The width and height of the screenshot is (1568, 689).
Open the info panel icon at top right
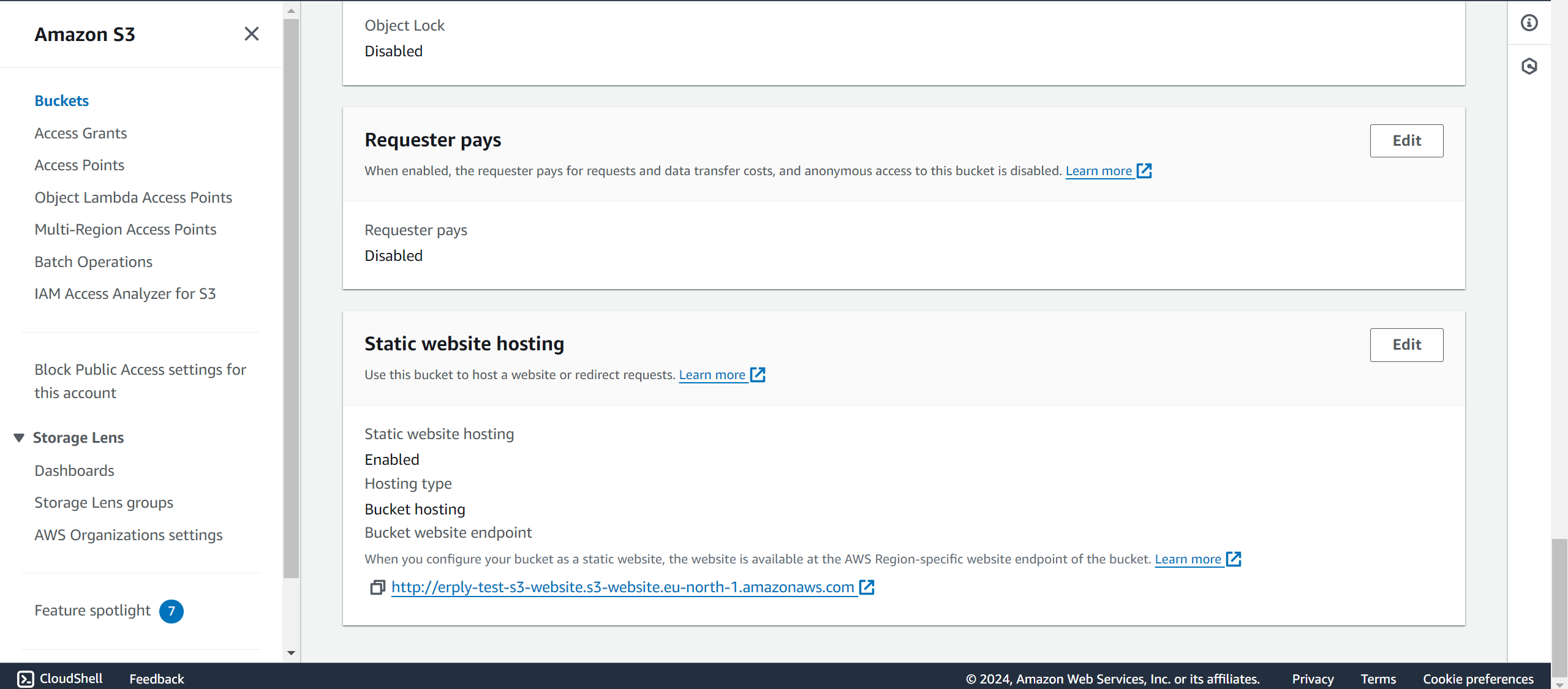coord(1529,23)
